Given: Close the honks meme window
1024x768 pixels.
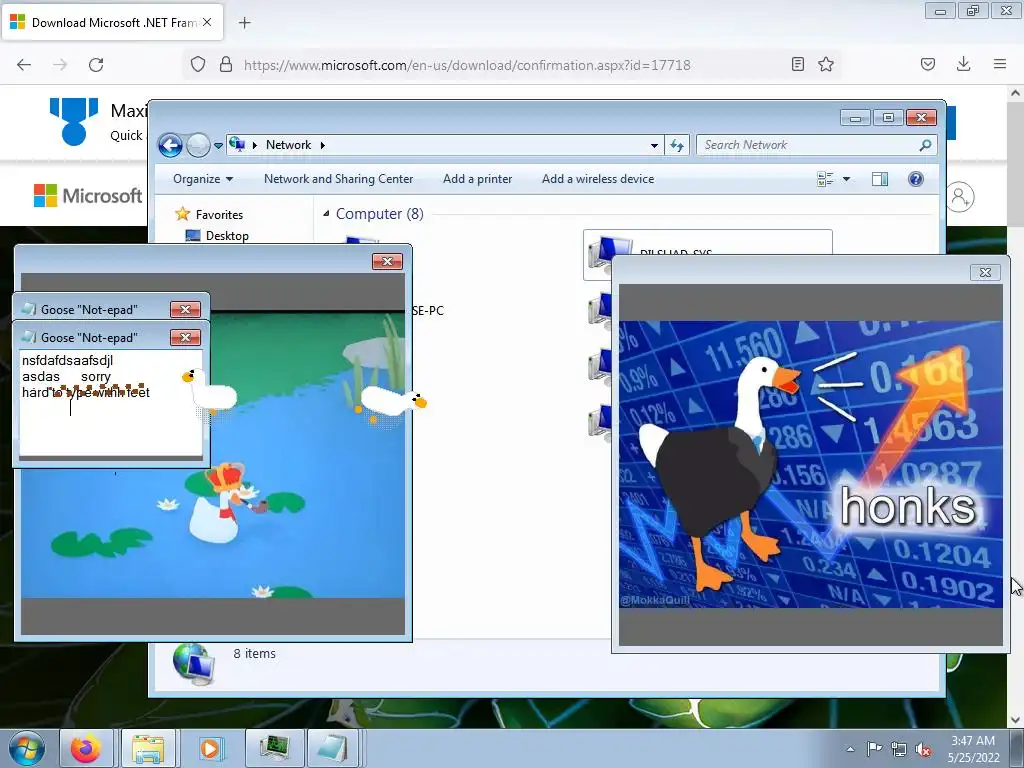Looking at the screenshot, I should [x=985, y=272].
